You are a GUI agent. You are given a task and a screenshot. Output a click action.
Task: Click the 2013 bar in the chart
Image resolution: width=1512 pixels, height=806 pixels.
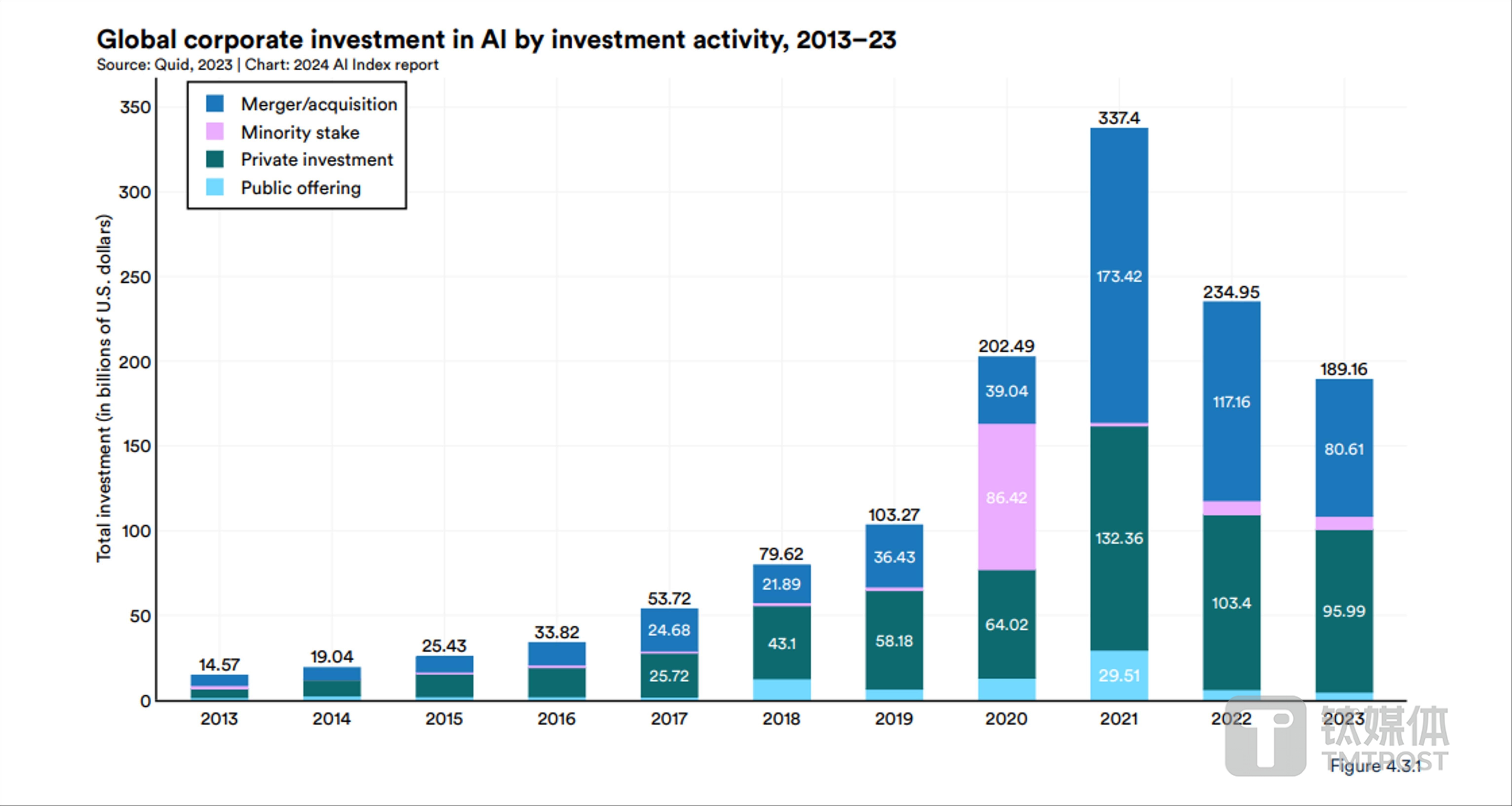[219, 688]
